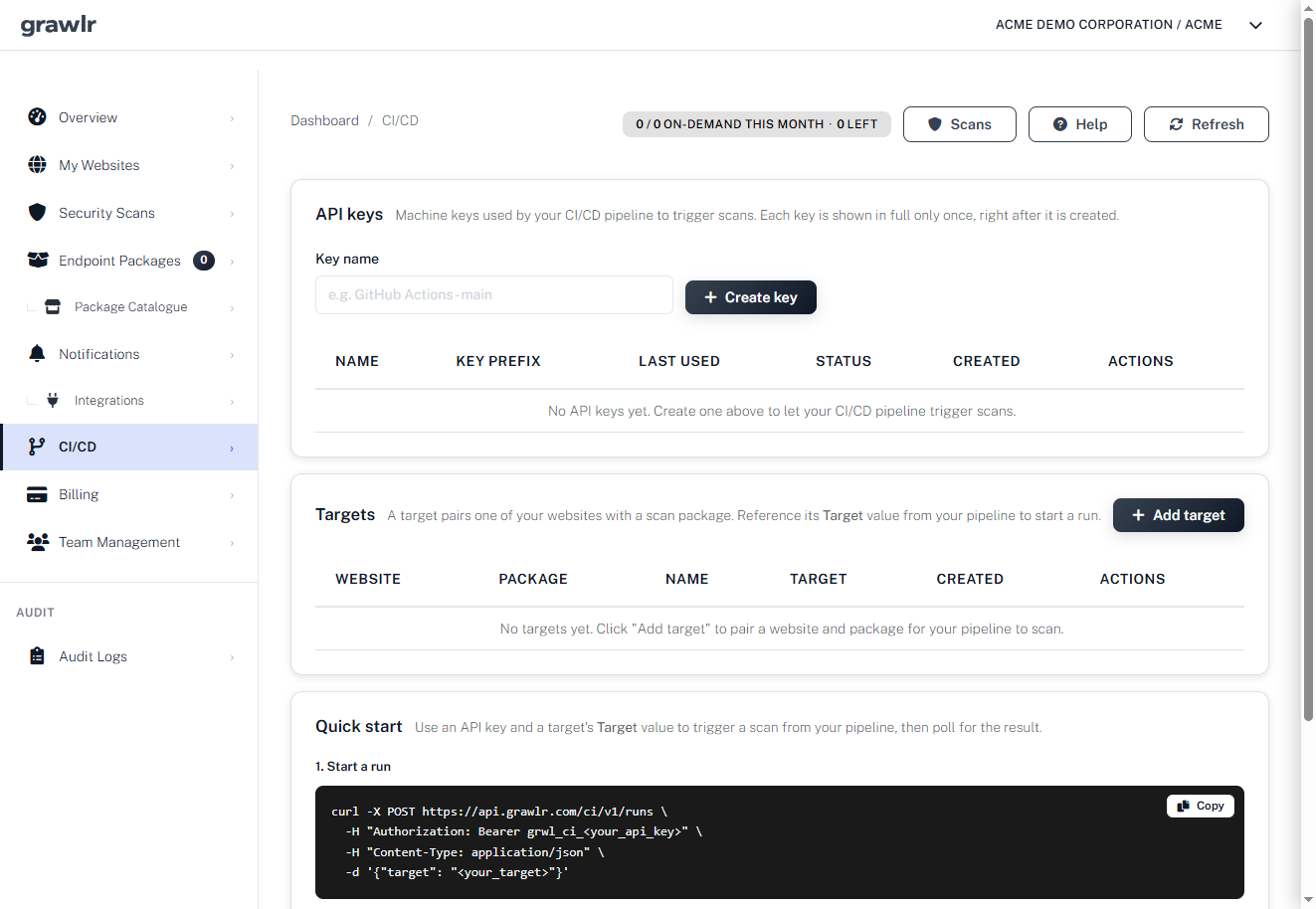Open Team Management in the sidebar
Image resolution: width=1316 pixels, height=909 pixels.
point(129,542)
